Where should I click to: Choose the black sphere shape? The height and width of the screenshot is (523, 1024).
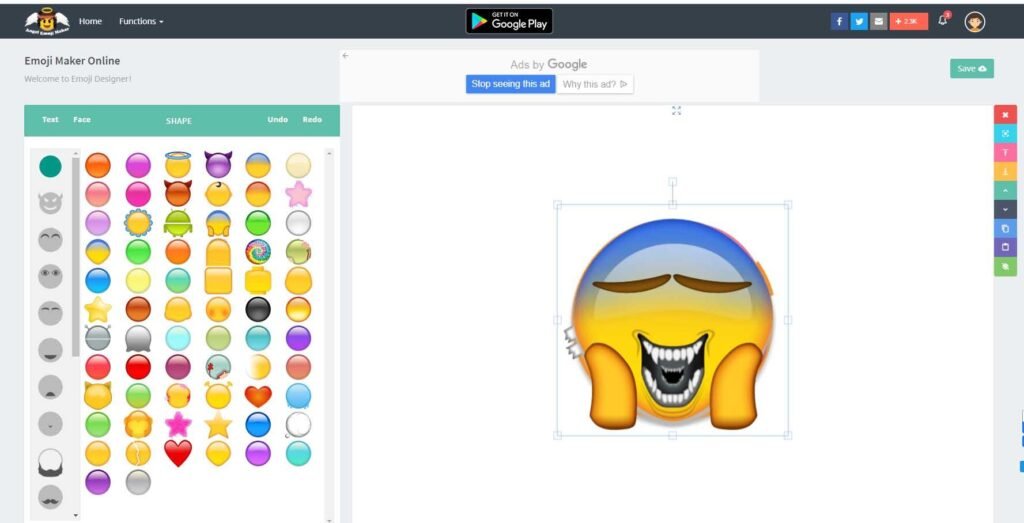258,309
